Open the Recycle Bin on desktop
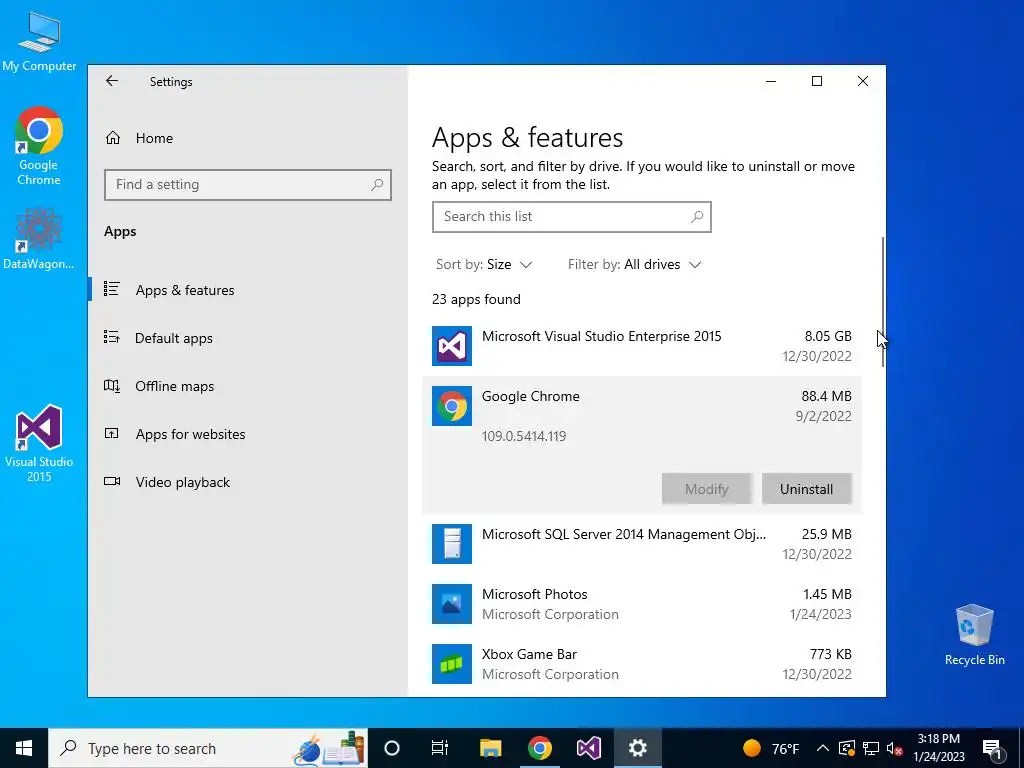This screenshot has height=768, width=1024. 974,635
